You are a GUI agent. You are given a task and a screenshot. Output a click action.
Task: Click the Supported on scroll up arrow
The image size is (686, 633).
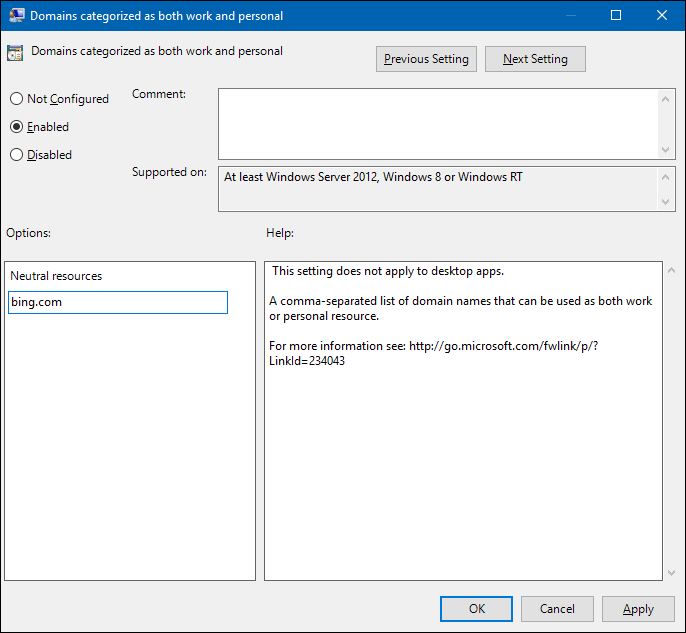[x=667, y=176]
